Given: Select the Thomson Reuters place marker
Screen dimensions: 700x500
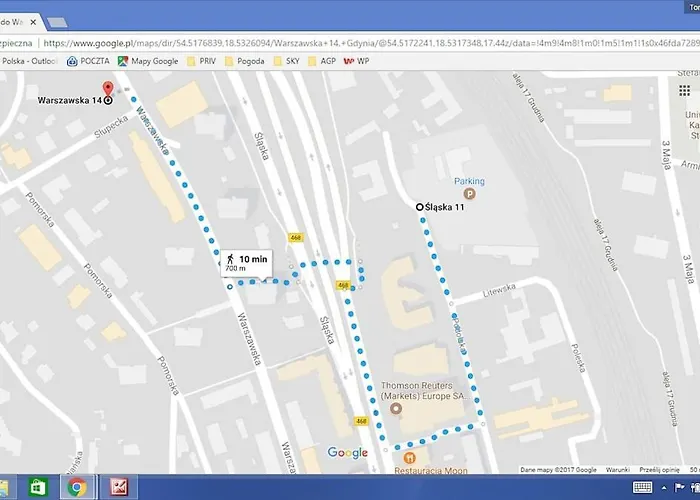Looking at the screenshot, I should 396,409.
